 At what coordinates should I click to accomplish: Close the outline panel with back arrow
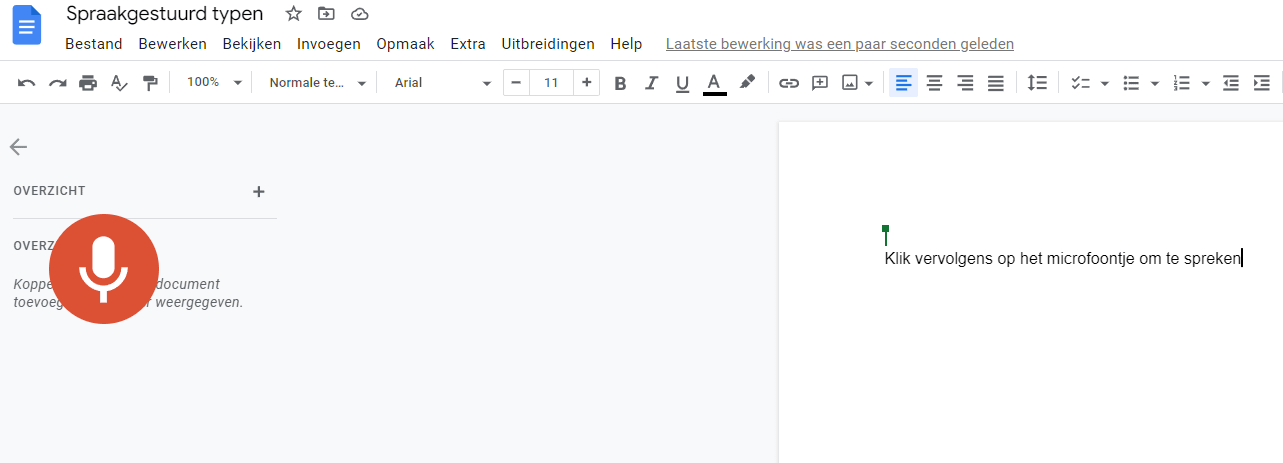(18, 147)
